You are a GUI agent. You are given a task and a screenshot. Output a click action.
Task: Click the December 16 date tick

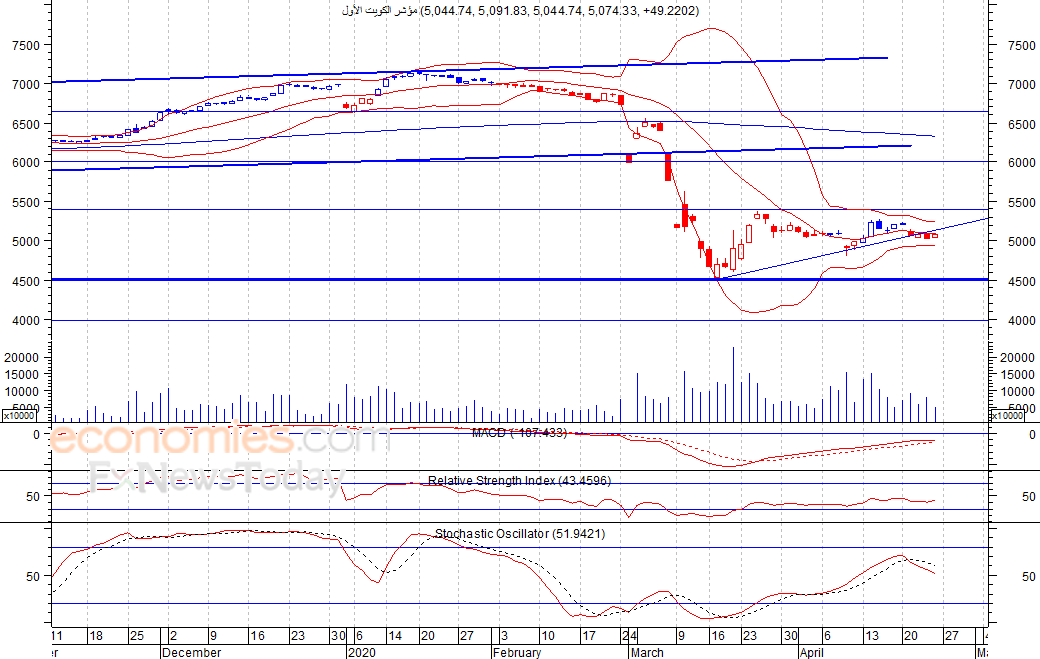[257, 636]
